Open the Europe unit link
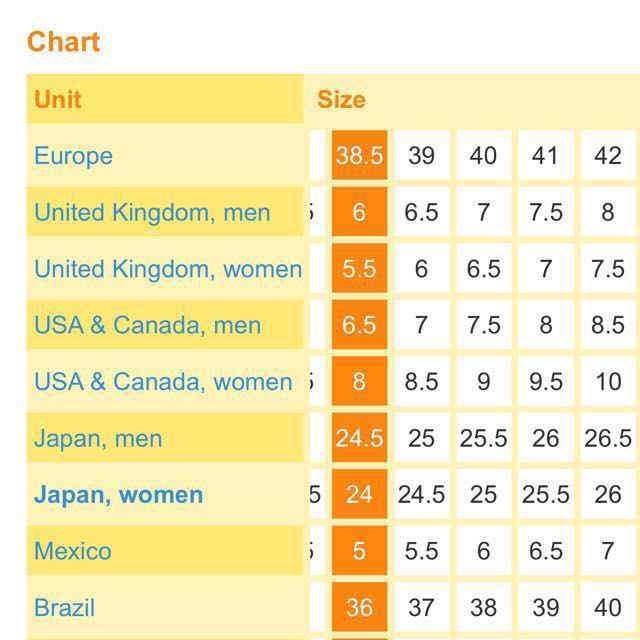Viewport: 640px width, 640px height. tap(73, 156)
